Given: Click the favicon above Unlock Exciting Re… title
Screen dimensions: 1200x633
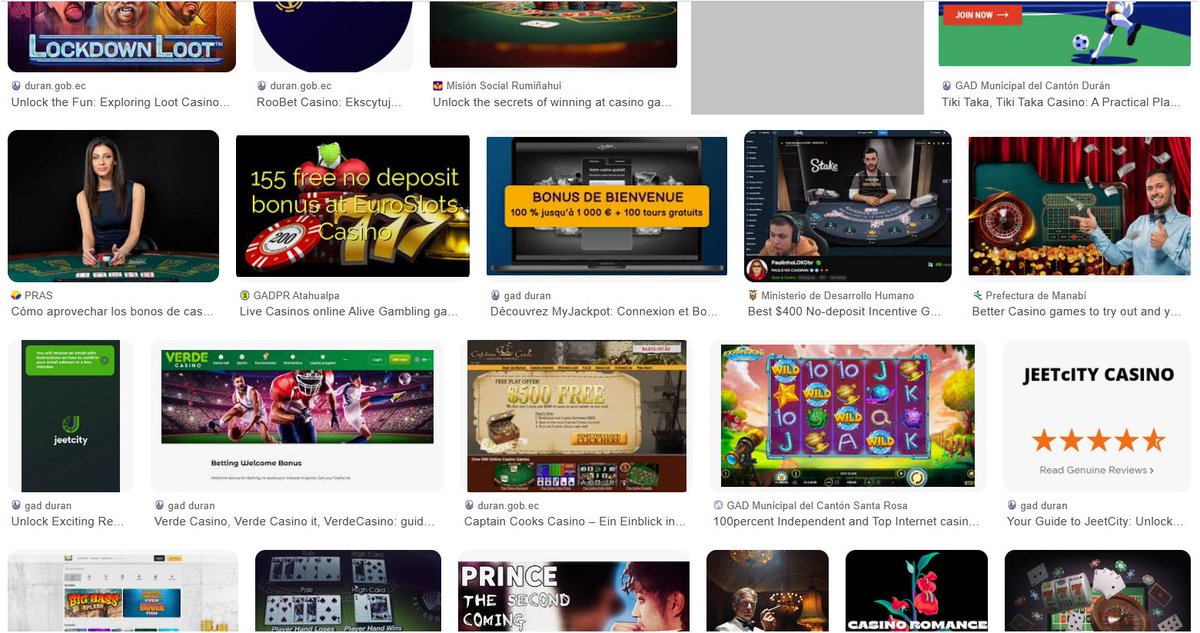Looking at the screenshot, I should coord(16,506).
